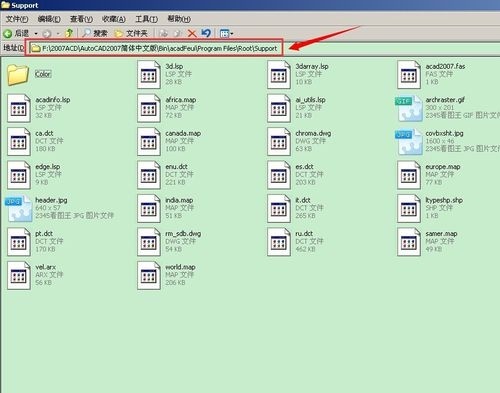Select the chroma.dwg file icon

click(279, 142)
